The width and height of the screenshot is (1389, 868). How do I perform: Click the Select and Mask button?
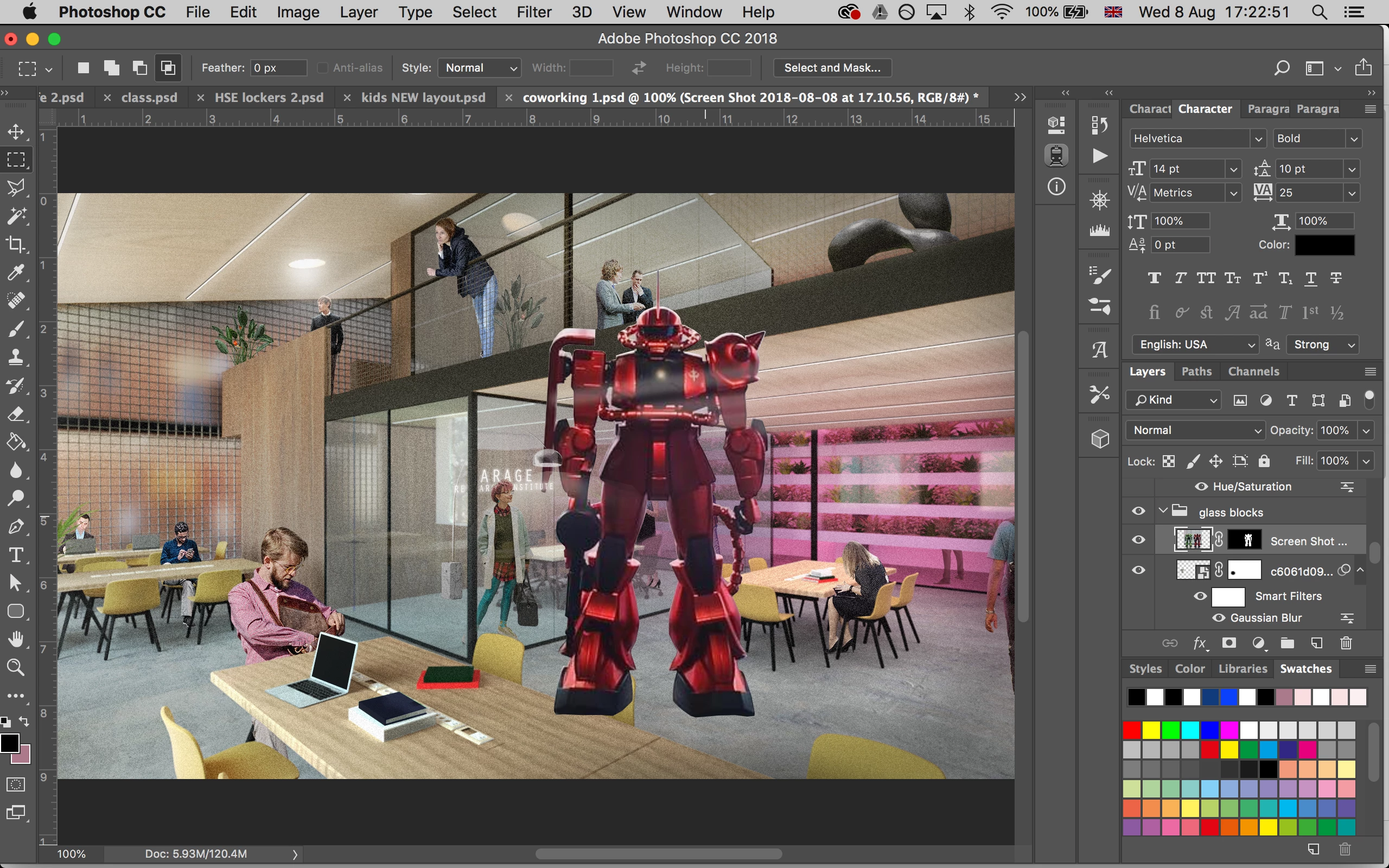(x=832, y=68)
